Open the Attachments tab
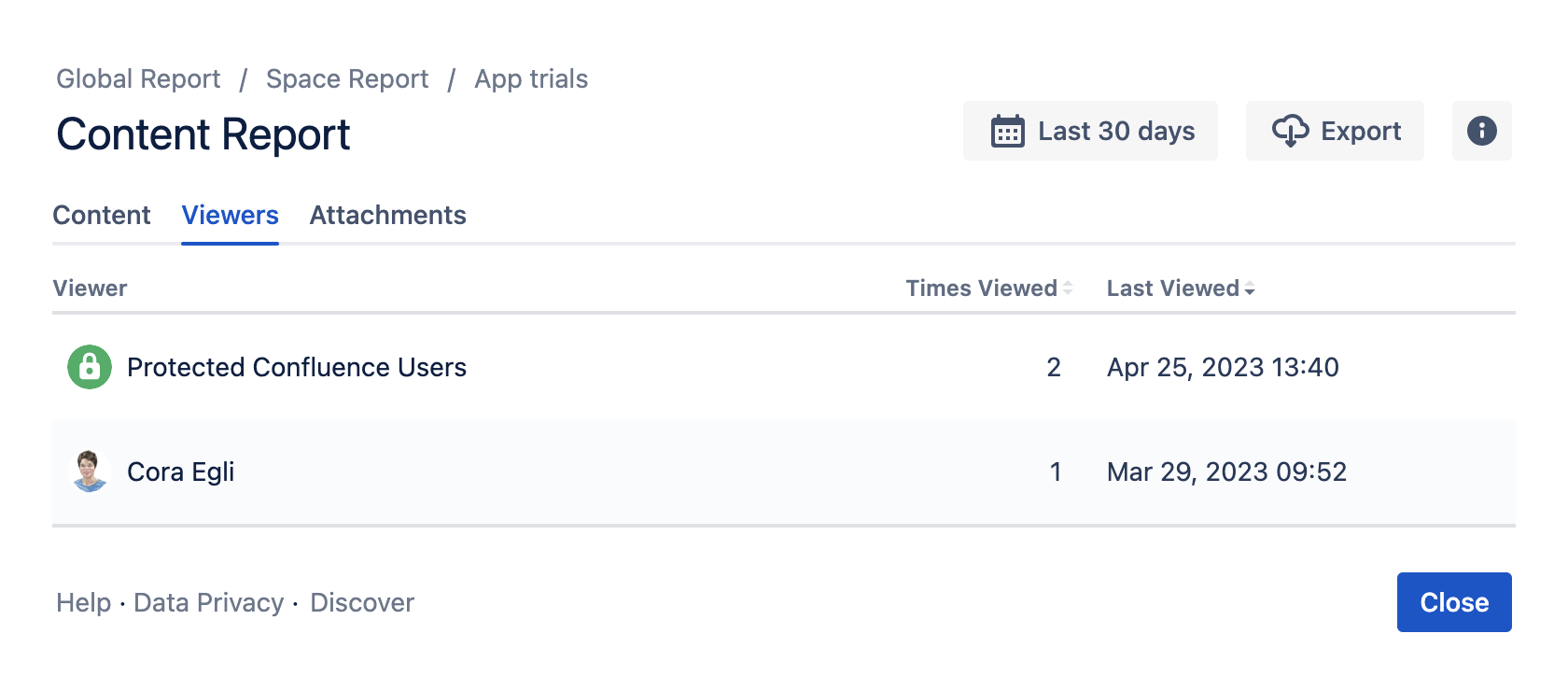This screenshot has height=676, width=1568. click(x=387, y=215)
